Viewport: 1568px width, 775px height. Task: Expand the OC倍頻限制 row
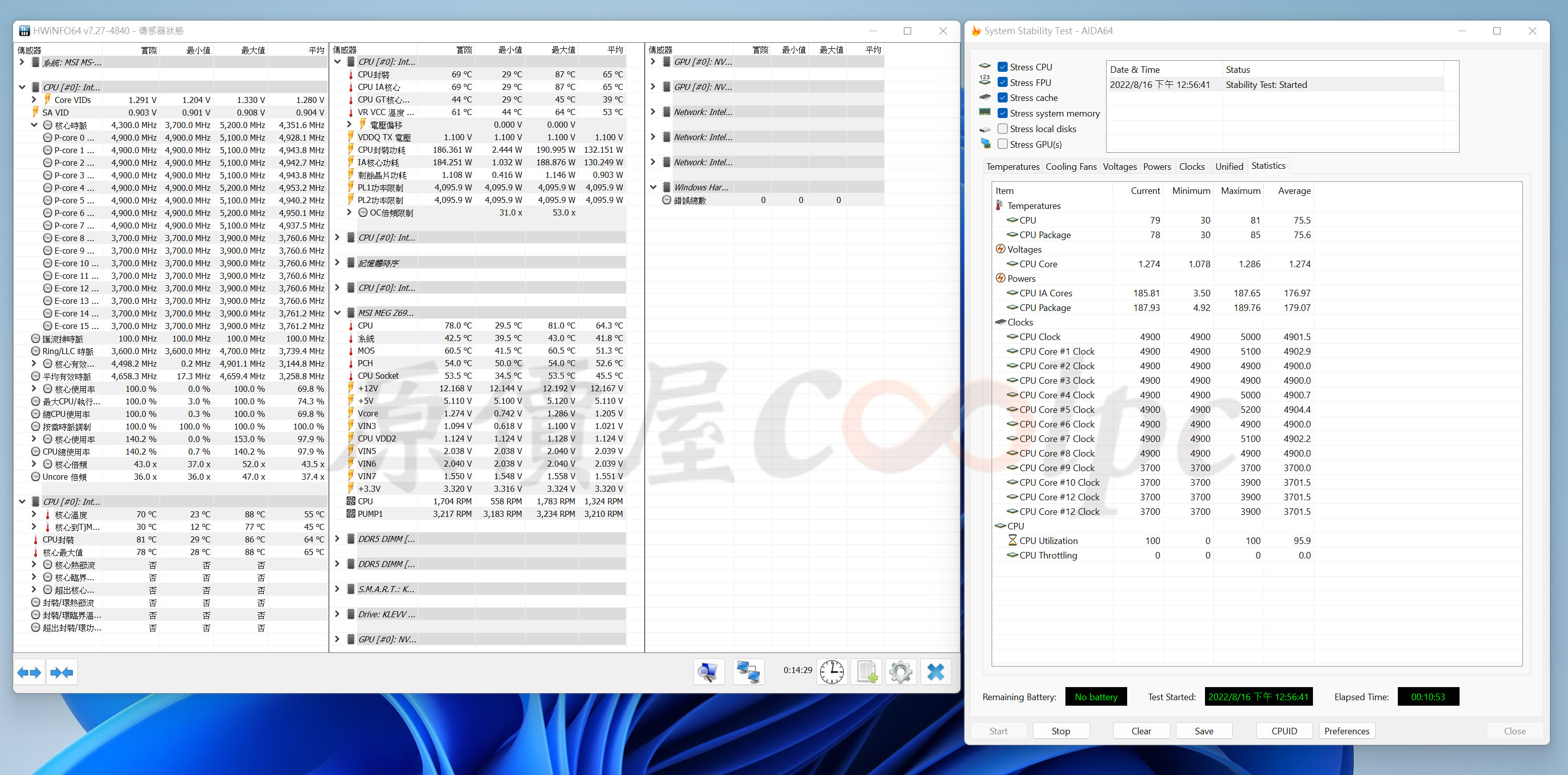(x=349, y=212)
